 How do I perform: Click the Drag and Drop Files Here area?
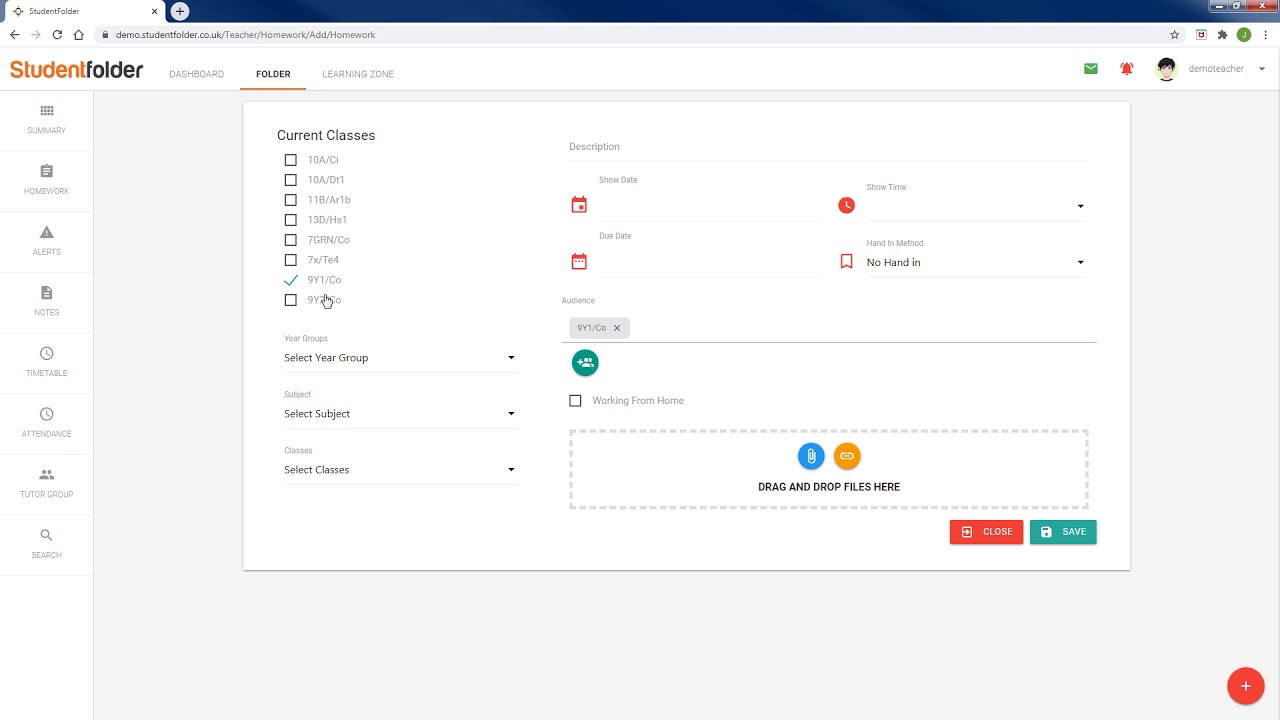click(829, 470)
